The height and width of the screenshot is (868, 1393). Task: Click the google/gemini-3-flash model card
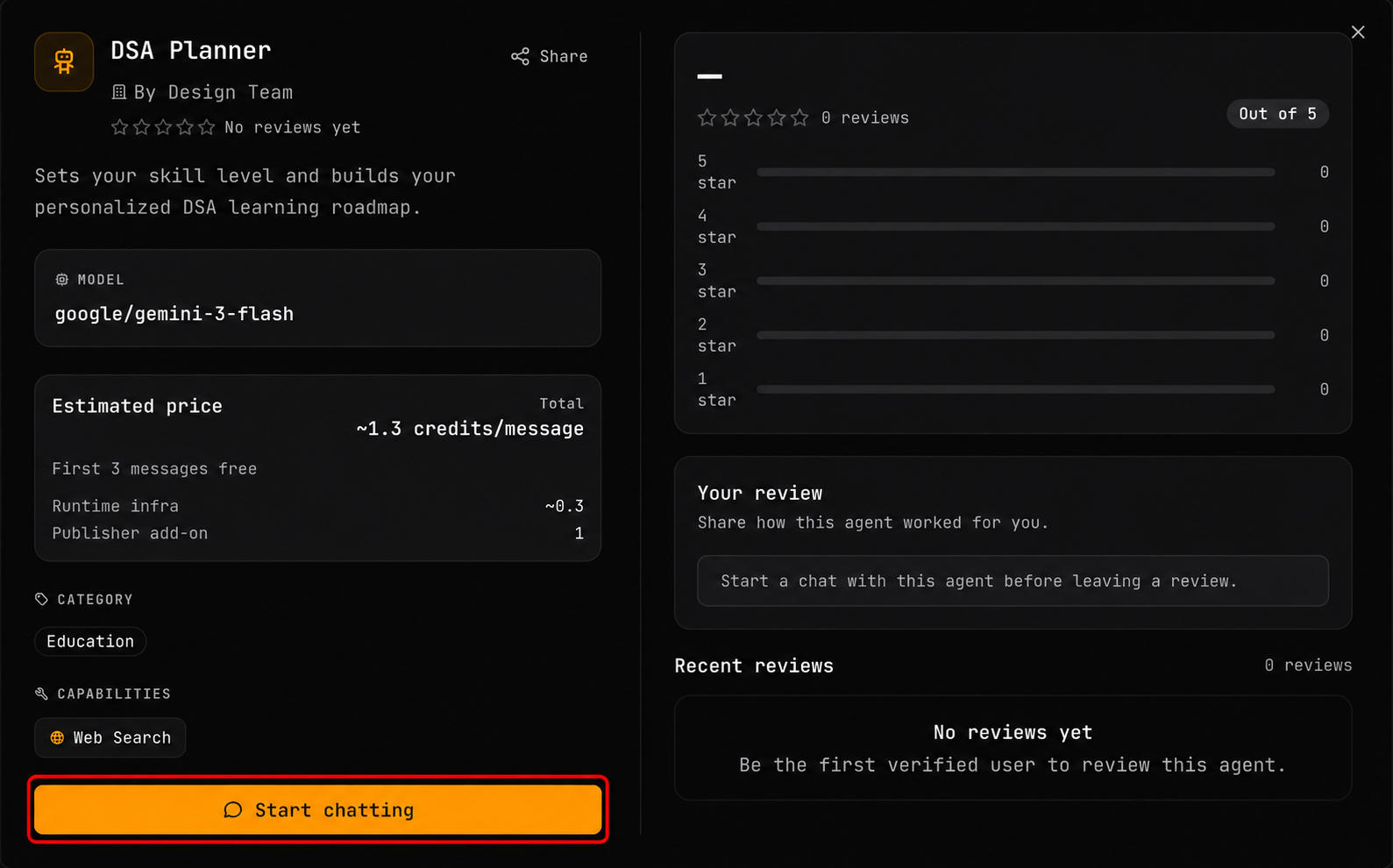click(318, 298)
